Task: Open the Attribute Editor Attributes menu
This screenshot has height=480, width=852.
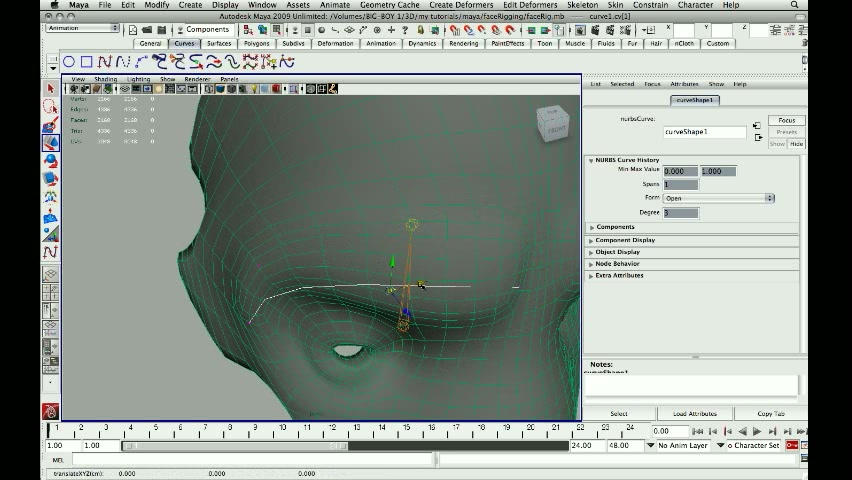Action: [684, 84]
